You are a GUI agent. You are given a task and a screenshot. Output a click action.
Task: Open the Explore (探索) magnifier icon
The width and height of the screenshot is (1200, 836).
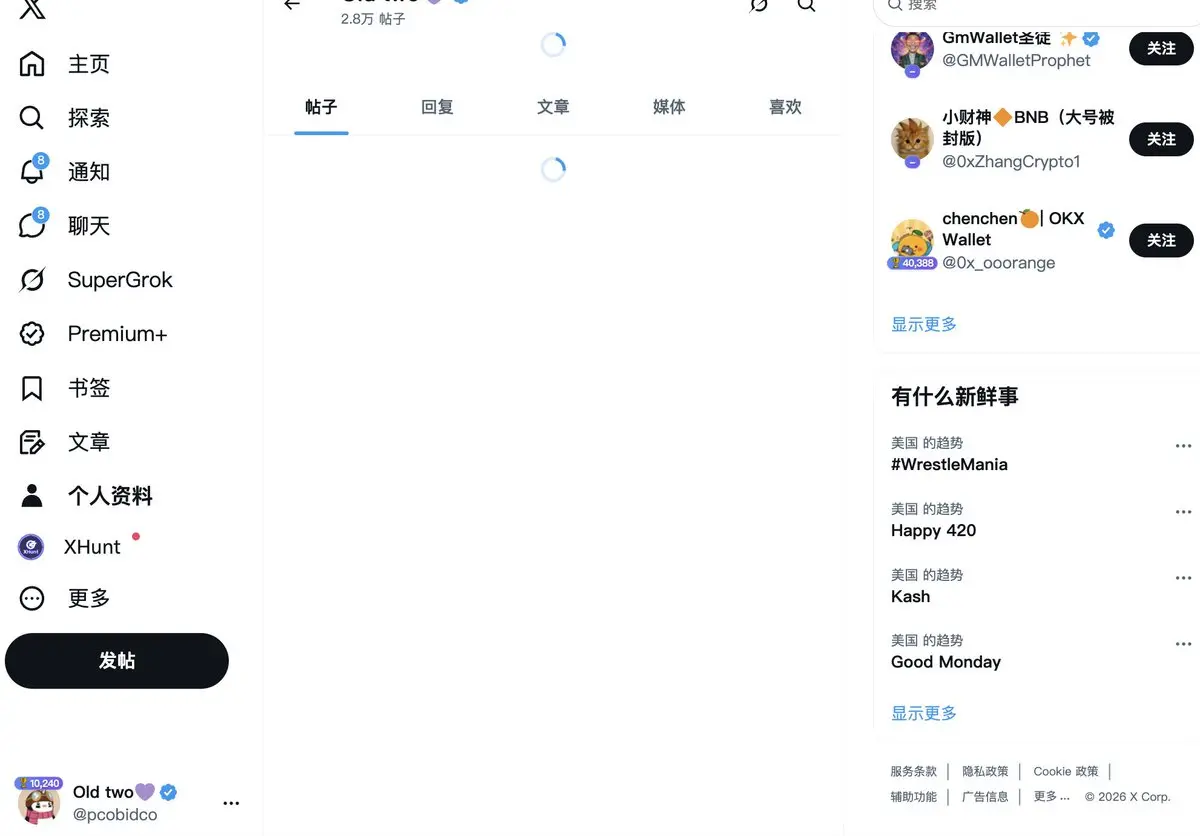tap(32, 118)
